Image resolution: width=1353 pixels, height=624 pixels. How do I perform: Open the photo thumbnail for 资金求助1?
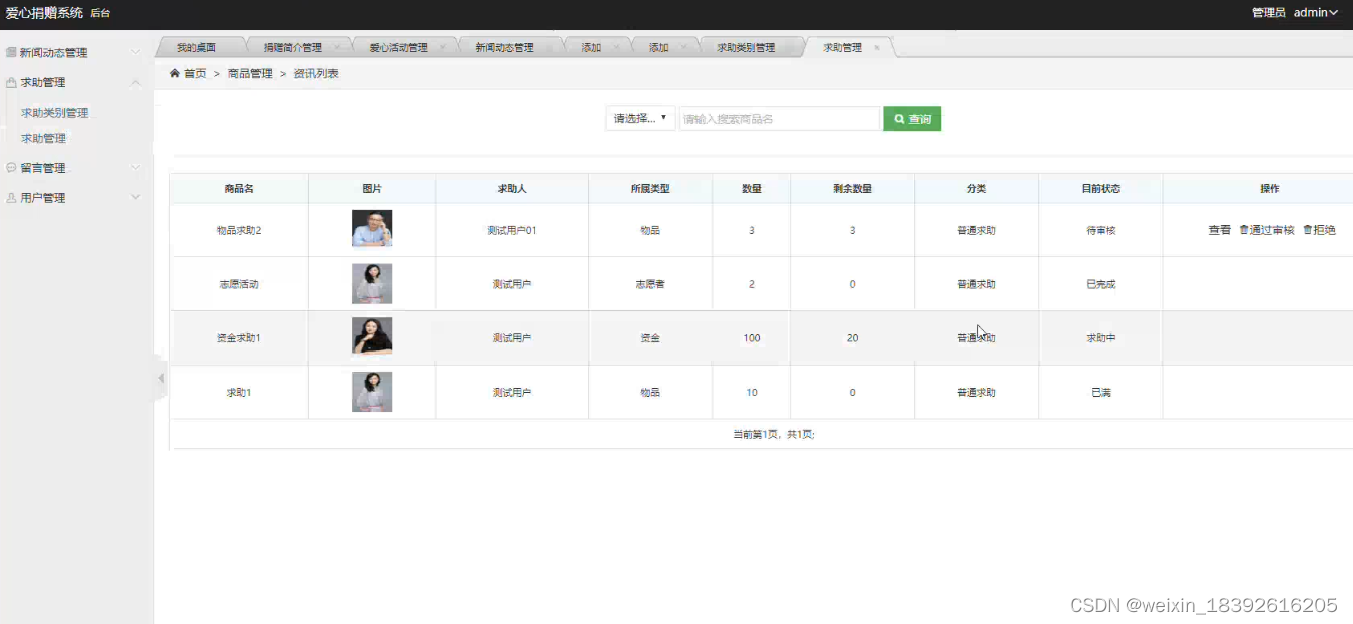pyautogui.click(x=372, y=336)
